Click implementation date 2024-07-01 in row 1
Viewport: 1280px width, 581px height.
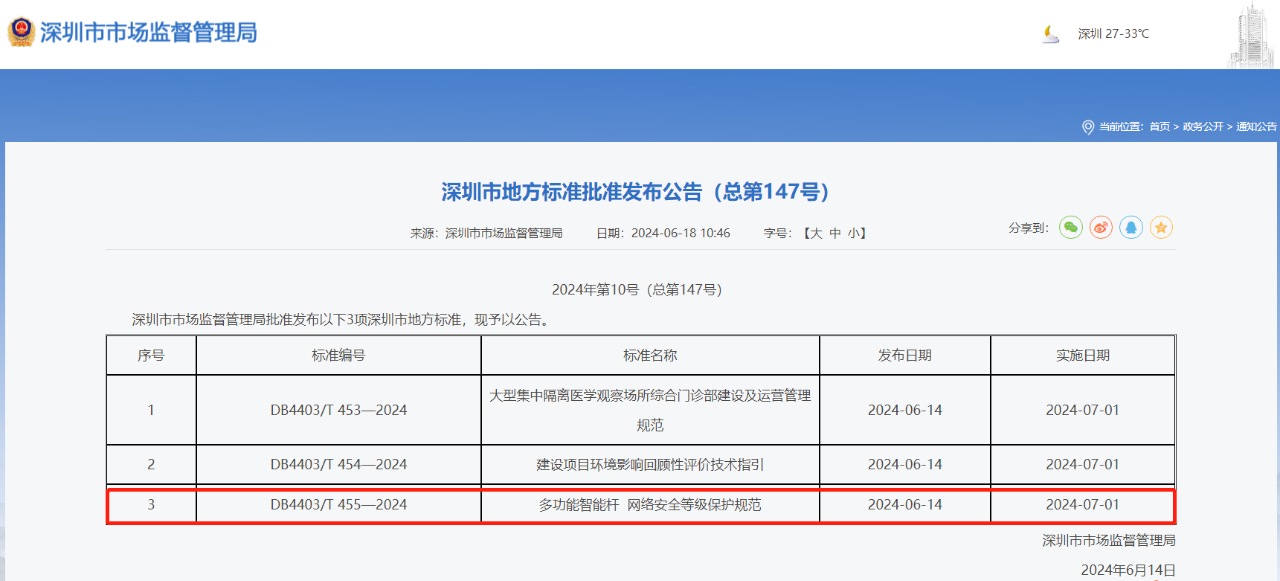click(x=1083, y=410)
